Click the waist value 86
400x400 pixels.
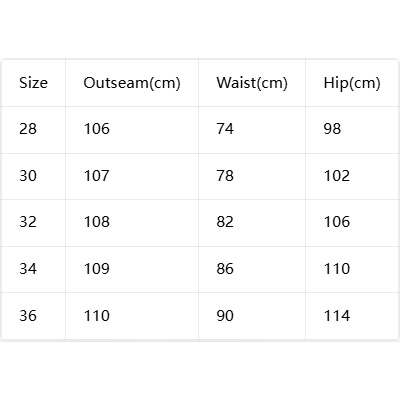coord(225,269)
